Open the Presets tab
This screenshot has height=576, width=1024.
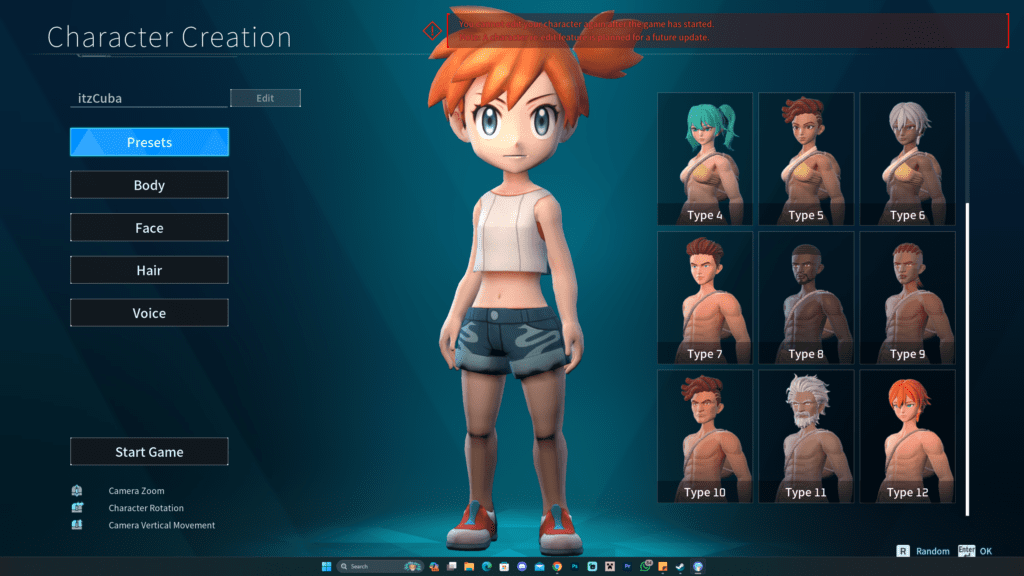coord(149,142)
